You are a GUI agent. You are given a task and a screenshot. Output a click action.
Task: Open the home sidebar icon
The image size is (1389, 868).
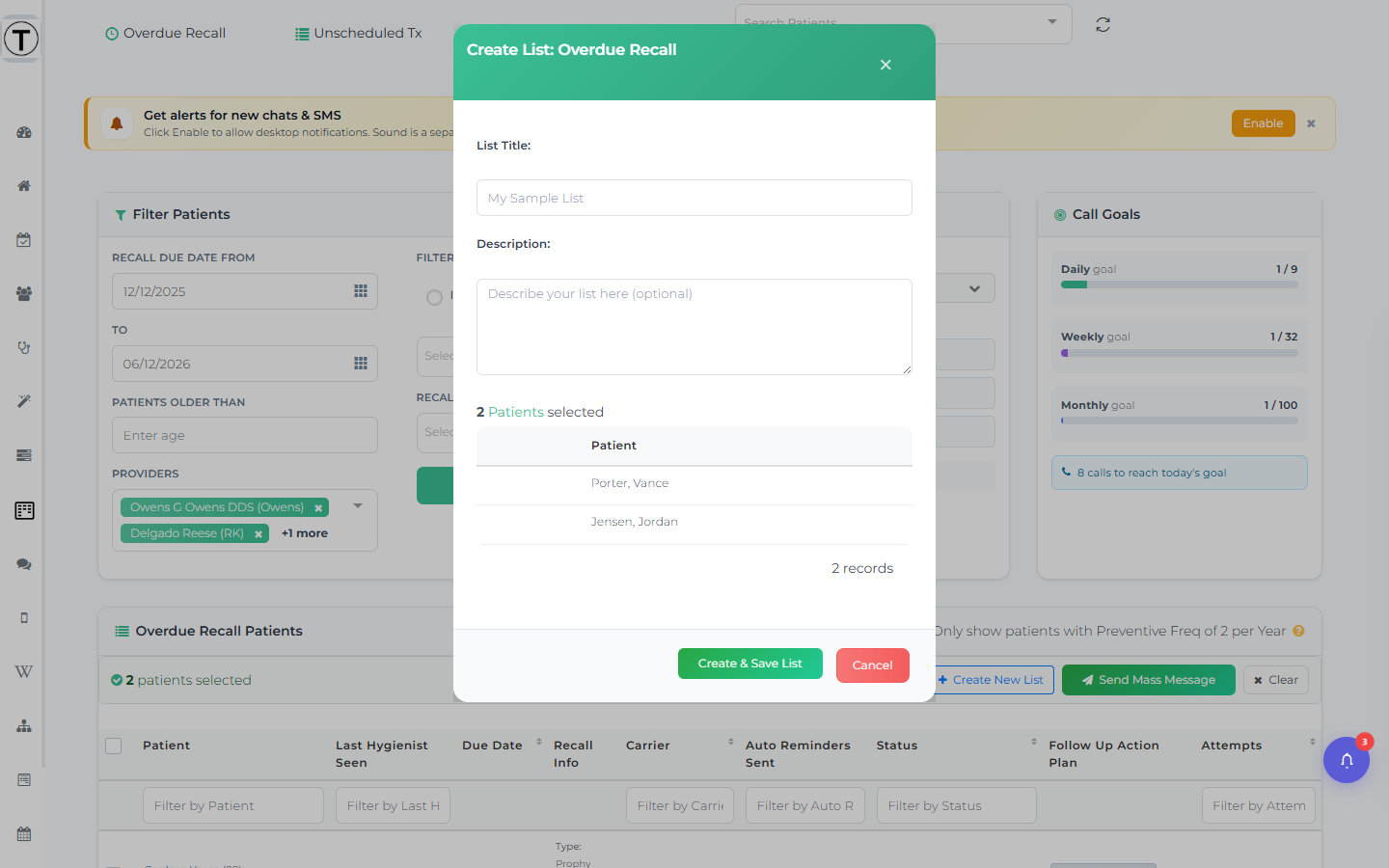coord(24,185)
